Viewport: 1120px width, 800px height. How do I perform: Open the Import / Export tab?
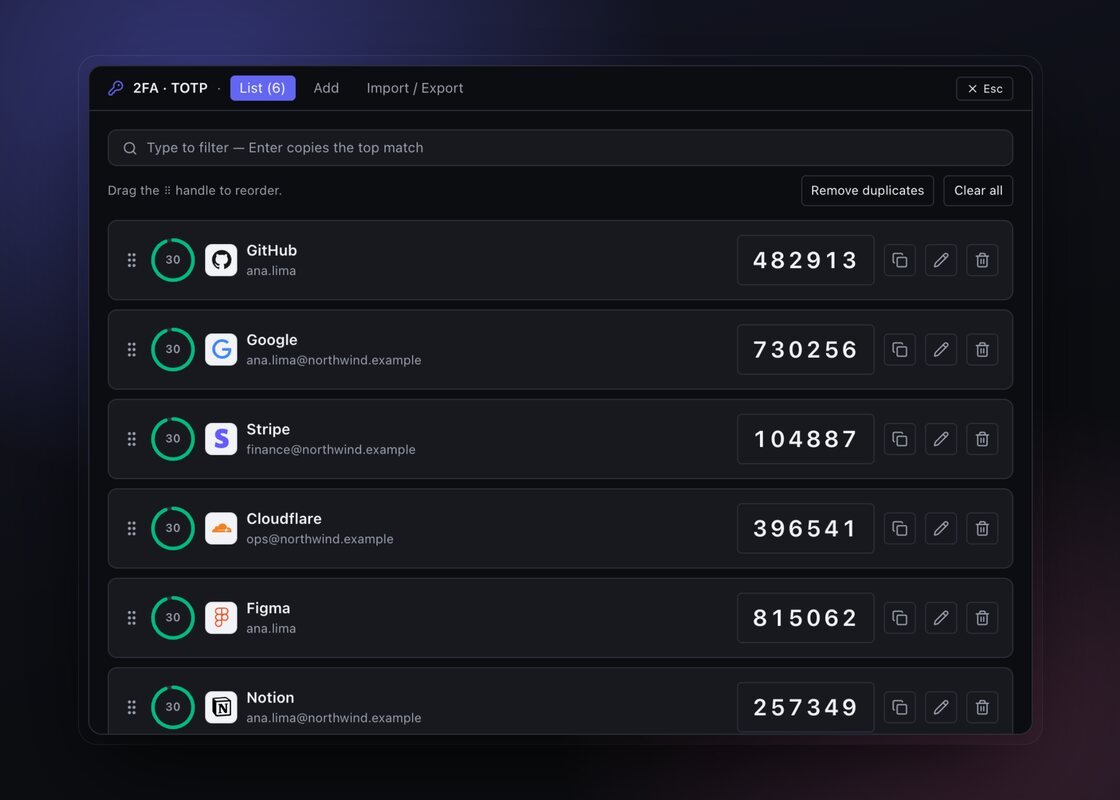[x=415, y=88]
